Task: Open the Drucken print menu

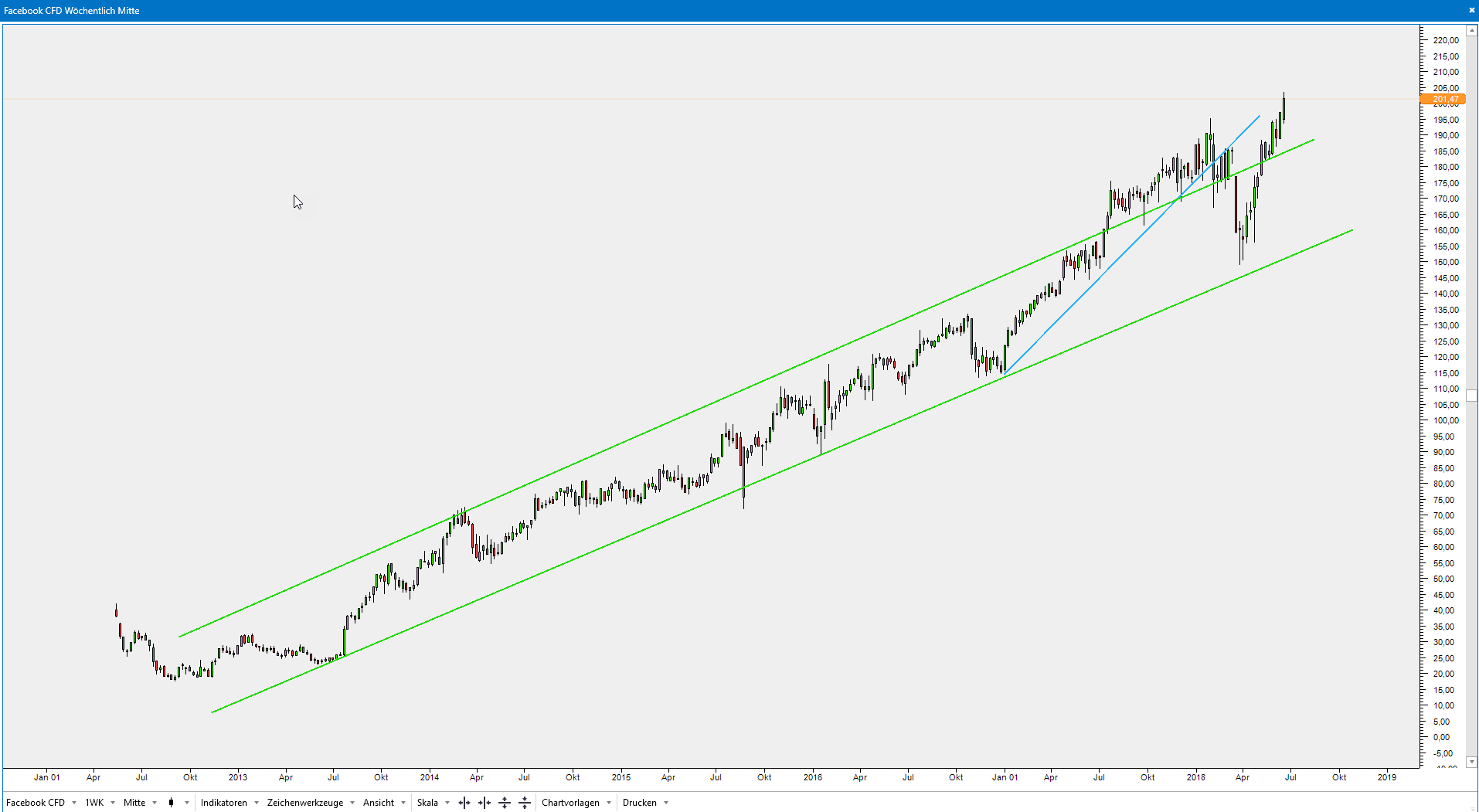Action: pos(645,803)
